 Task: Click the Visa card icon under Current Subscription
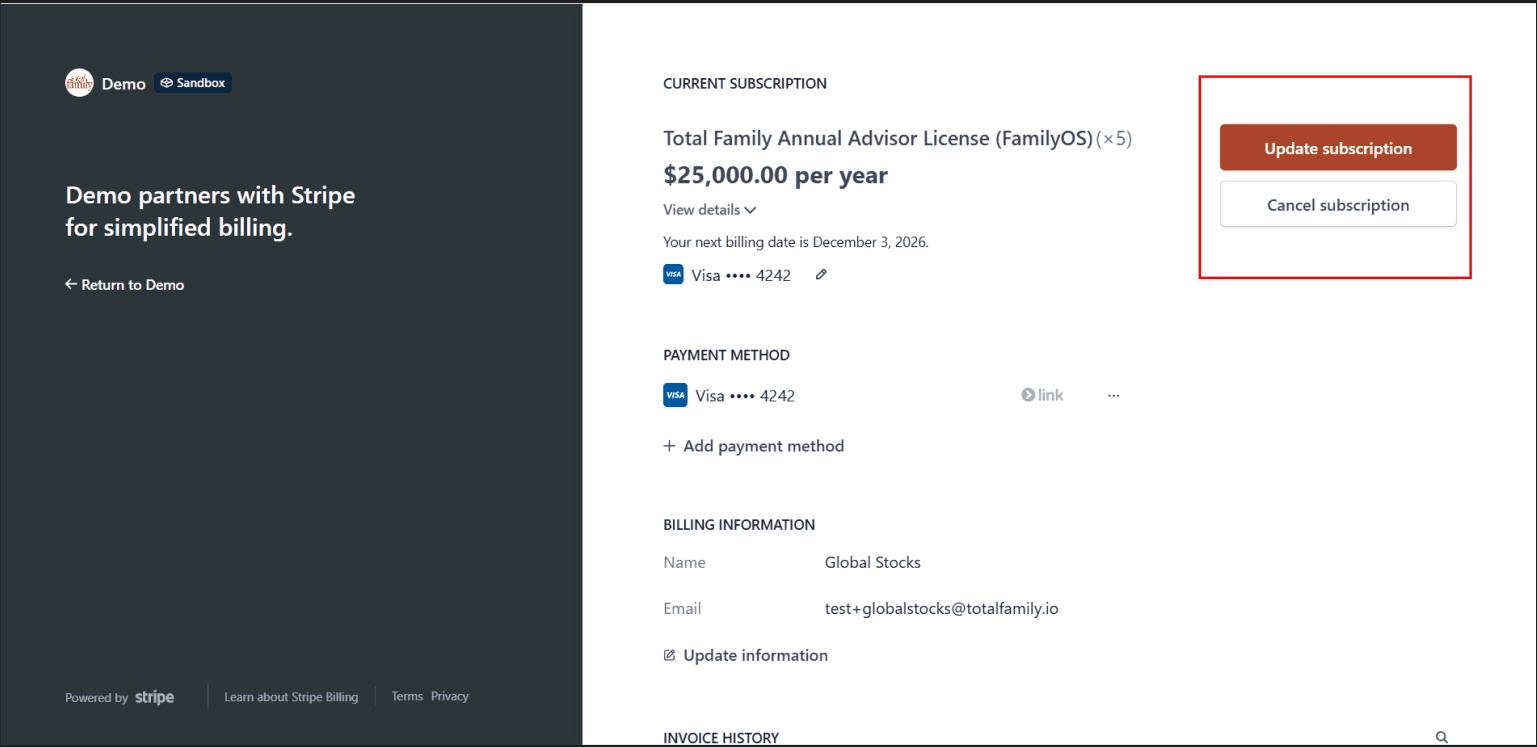click(x=673, y=274)
